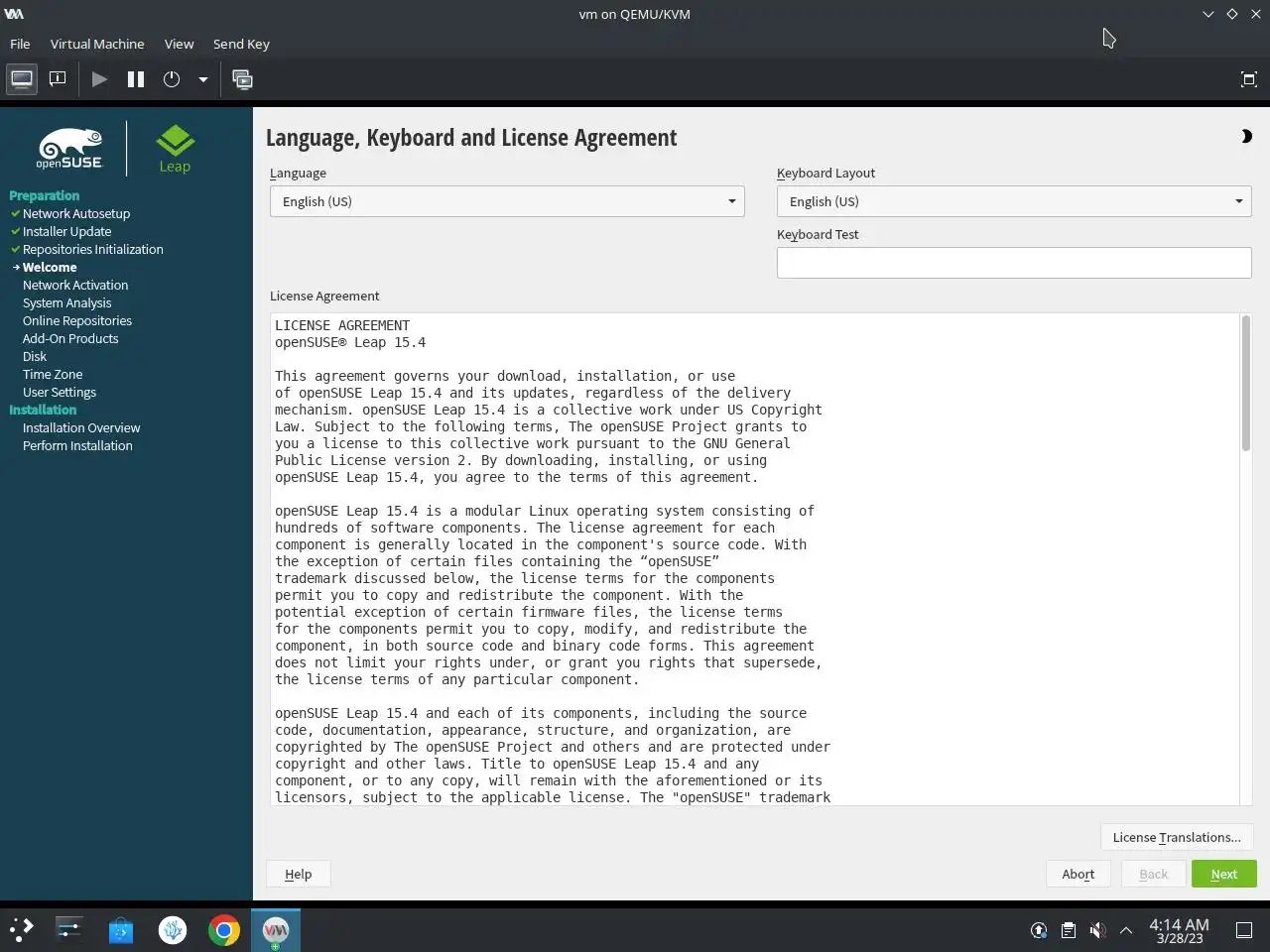Switch to fullscreen view icon
1270x952 pixels.
(x=1249, y=79)
